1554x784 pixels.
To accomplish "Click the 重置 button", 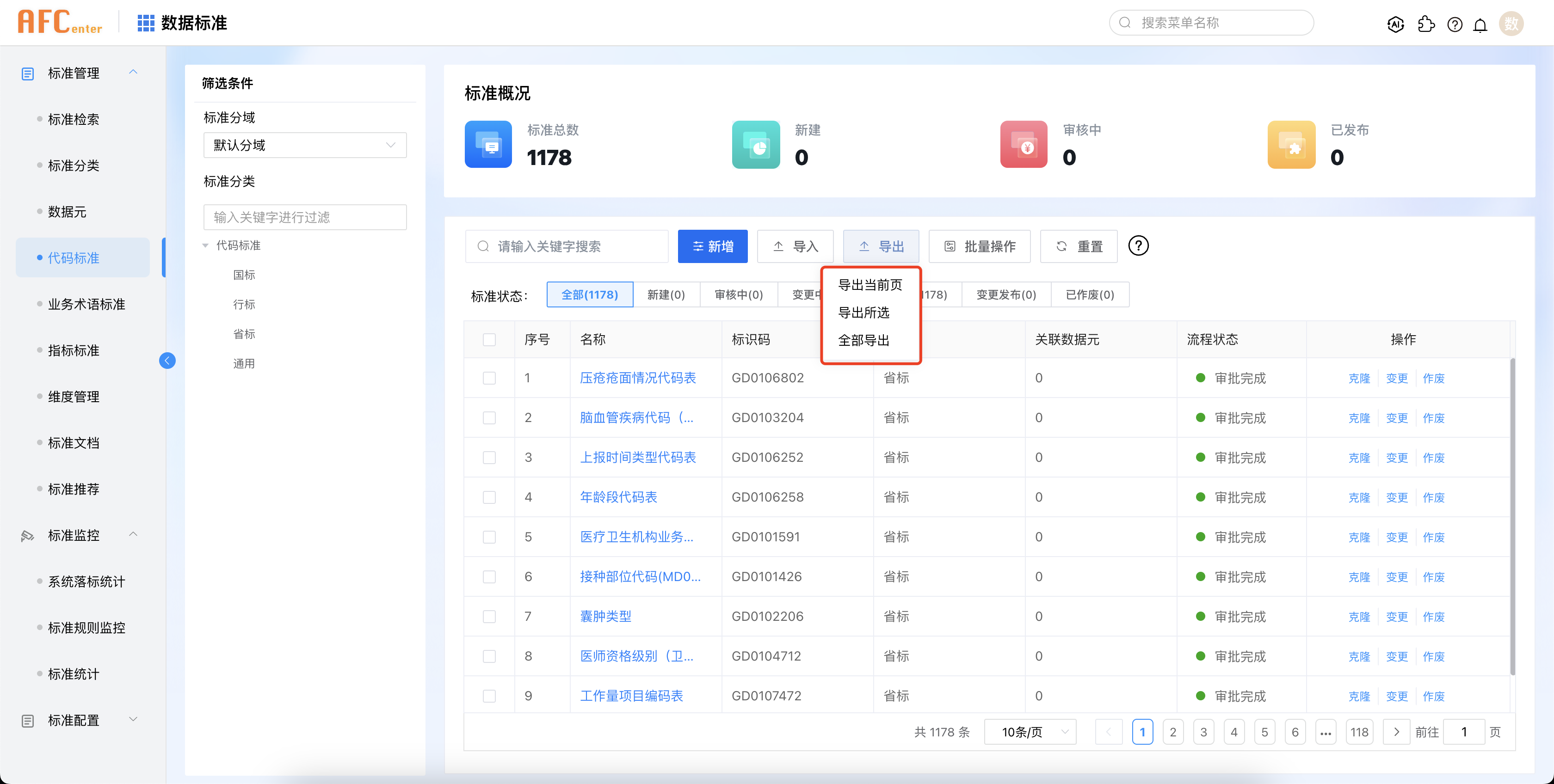I will point(1079,246).
